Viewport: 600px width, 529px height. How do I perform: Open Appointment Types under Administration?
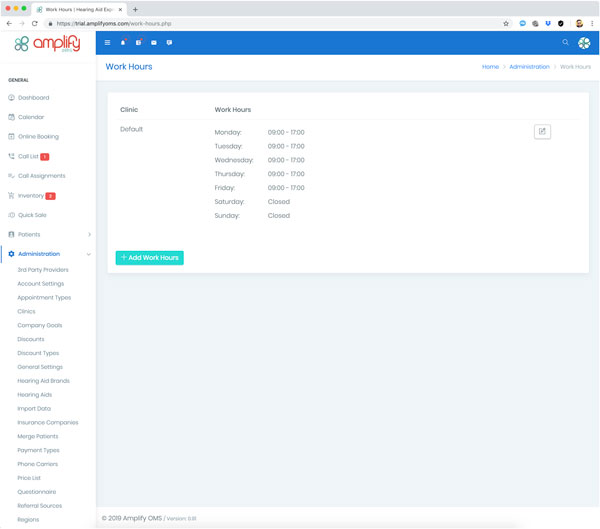[44, 298]
